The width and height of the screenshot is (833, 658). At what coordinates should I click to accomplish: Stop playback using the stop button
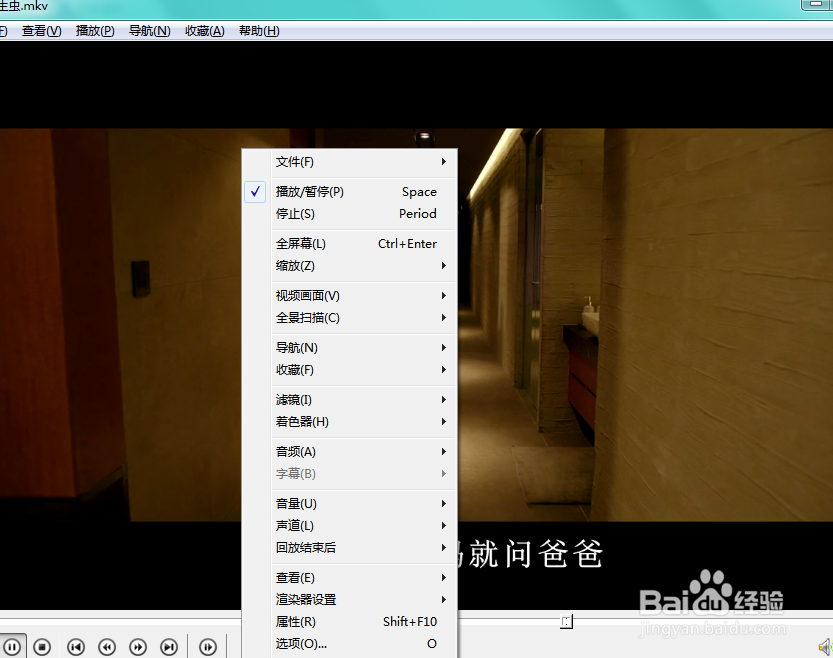point(42,647)
